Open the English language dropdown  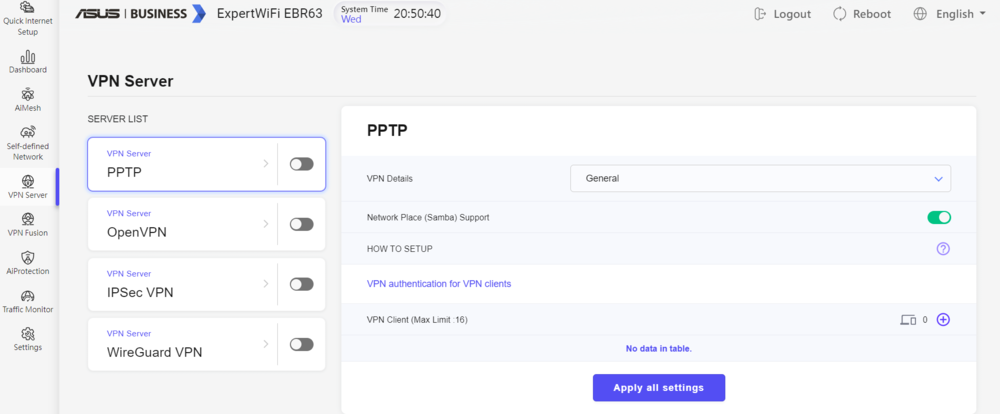[x=949, y=14]
